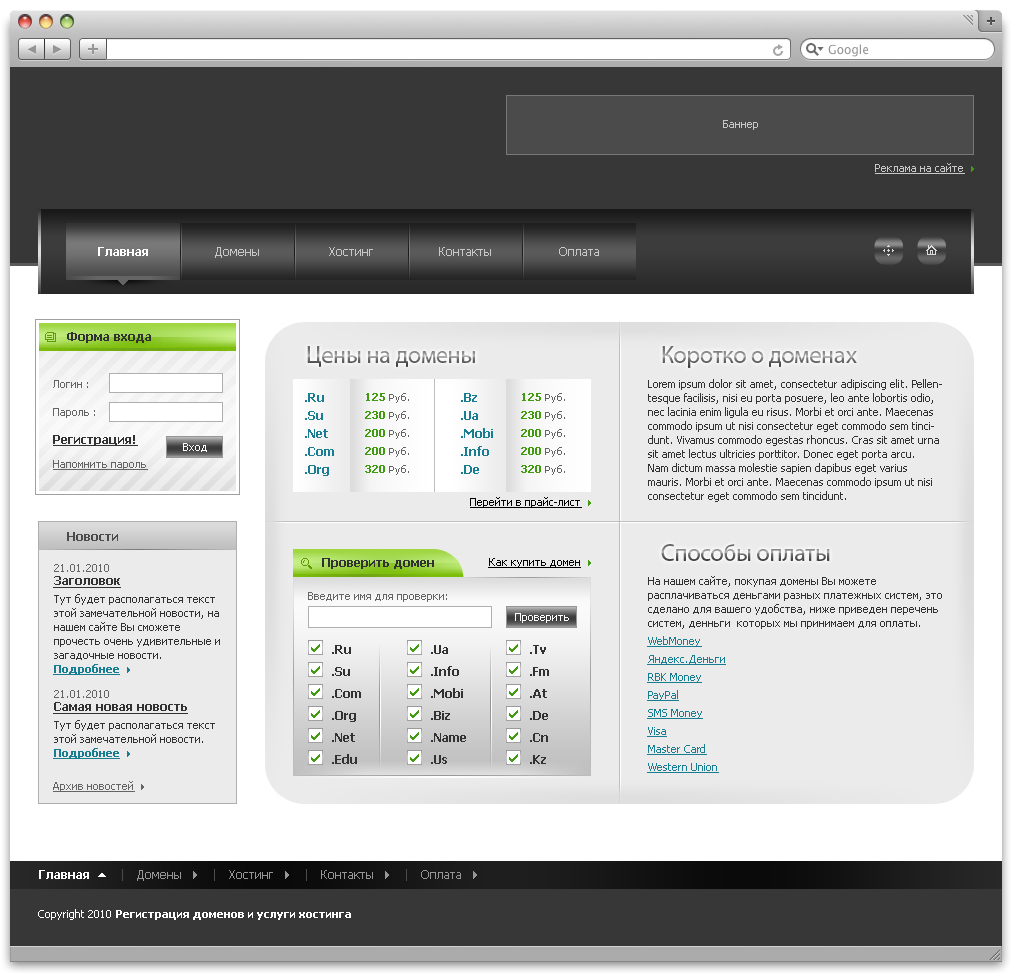The height and width of the screenshot is (973, 1012).
Task: Toggle the .Su domain checkbox
Action: (316, 670)
